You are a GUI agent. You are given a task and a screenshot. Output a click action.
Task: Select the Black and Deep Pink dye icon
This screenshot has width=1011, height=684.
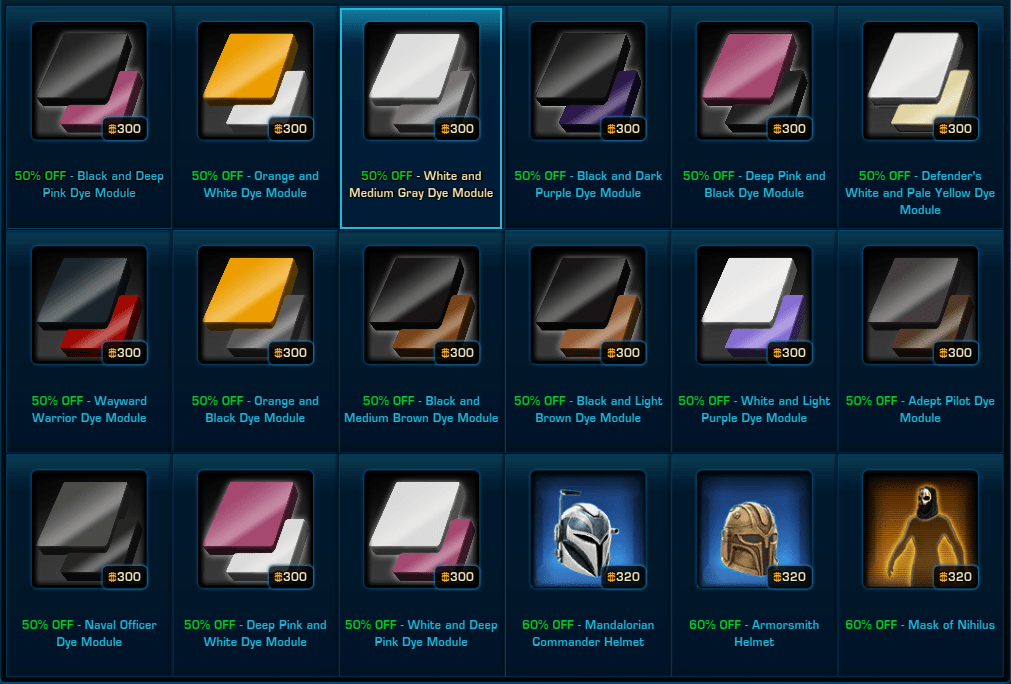pos(89,81)
